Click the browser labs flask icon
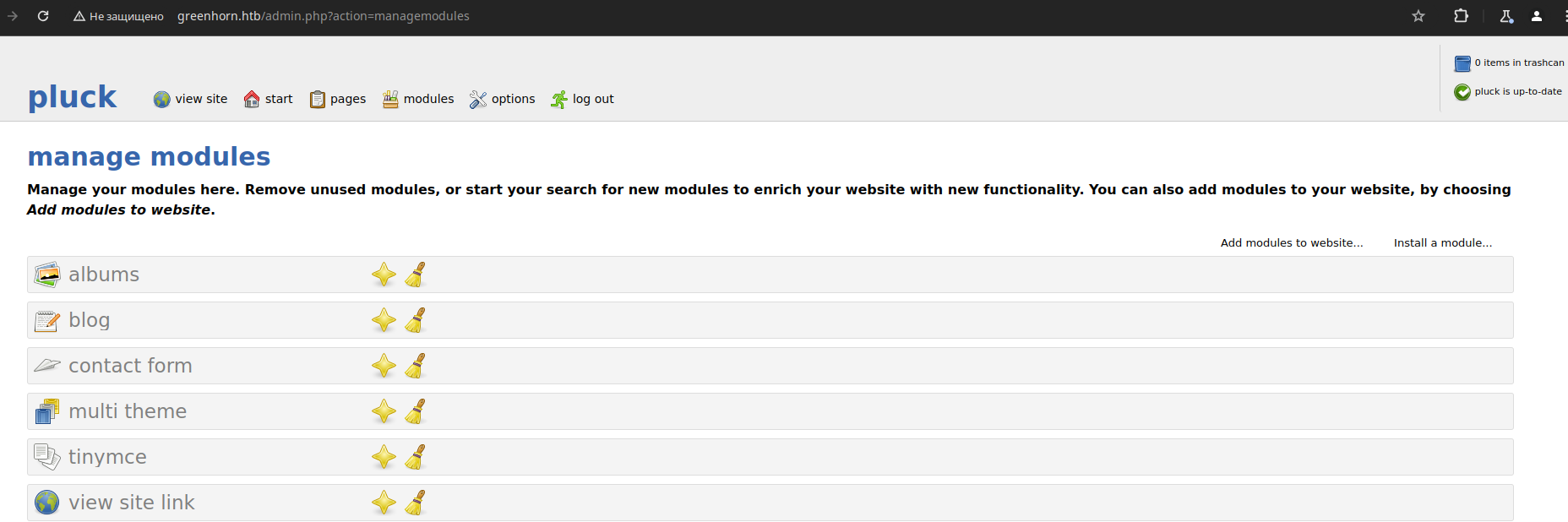 pyautogui.click(x=1506, y=16)
